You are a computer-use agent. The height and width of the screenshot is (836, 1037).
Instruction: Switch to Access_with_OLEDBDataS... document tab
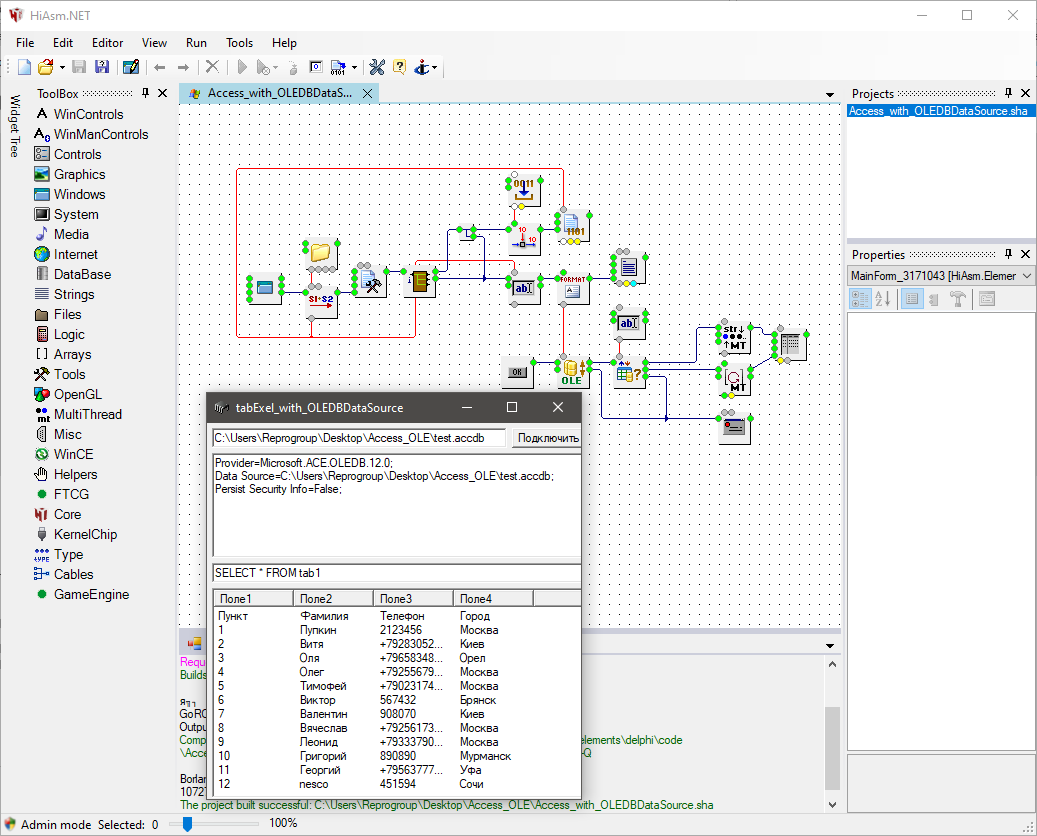[x=278, y=93]
